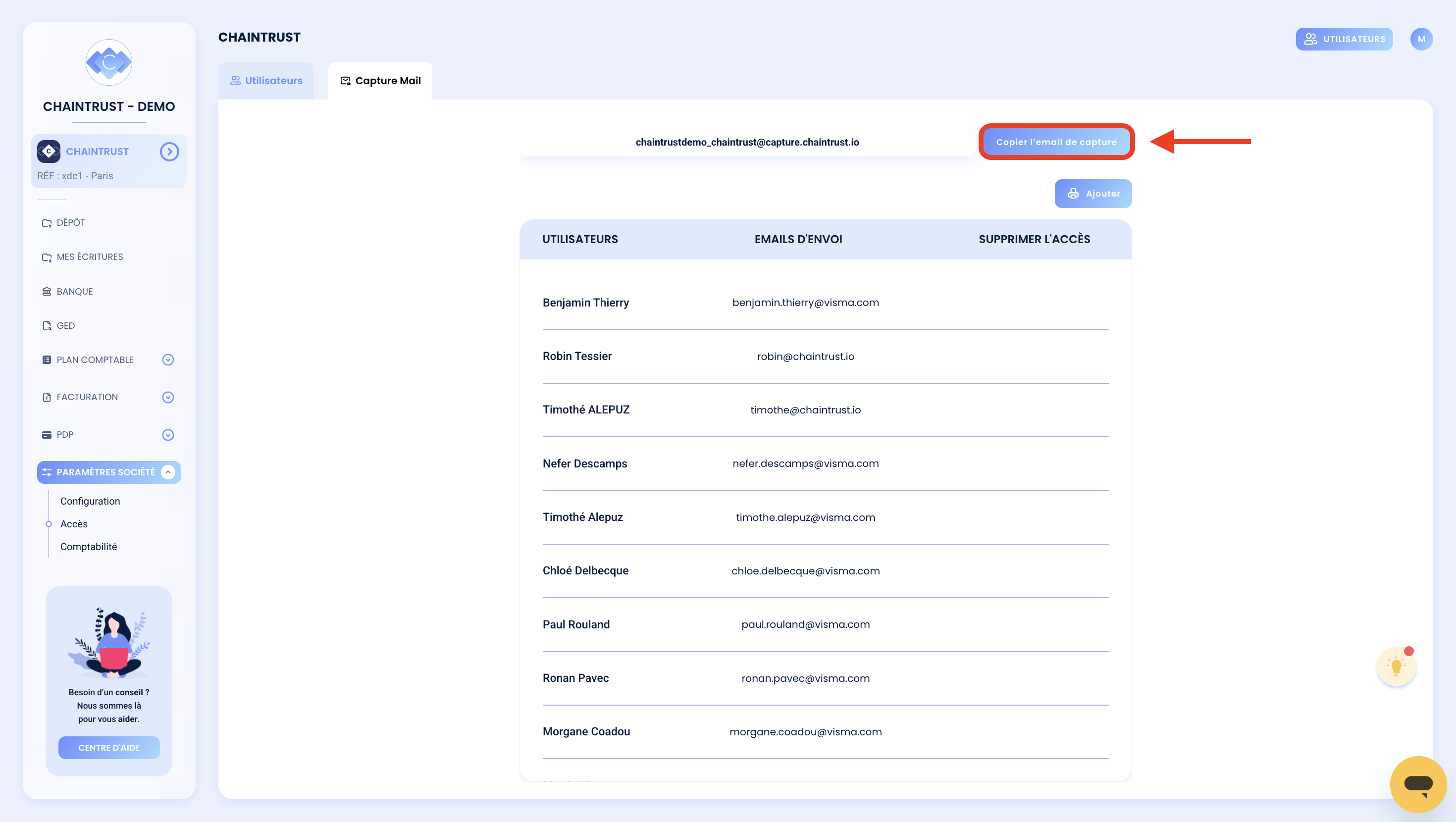Click the email timothe.alepuz@visma.com

tap(805, 517)
